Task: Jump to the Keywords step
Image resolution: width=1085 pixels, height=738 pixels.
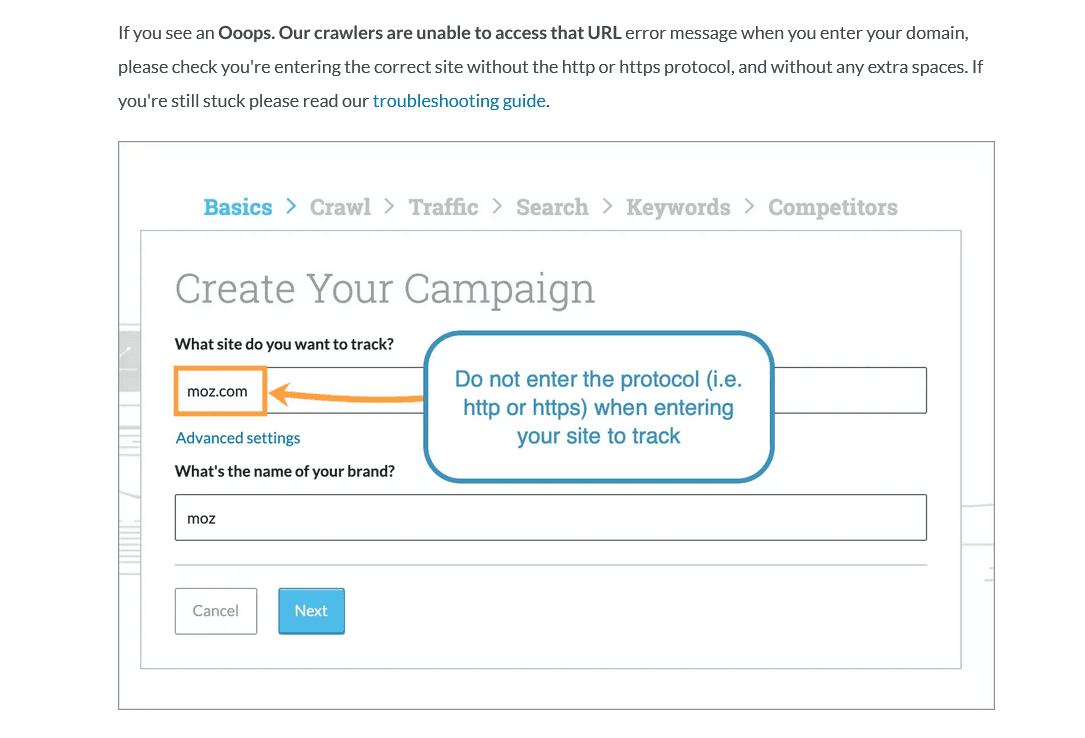Action: pos(678,207)
